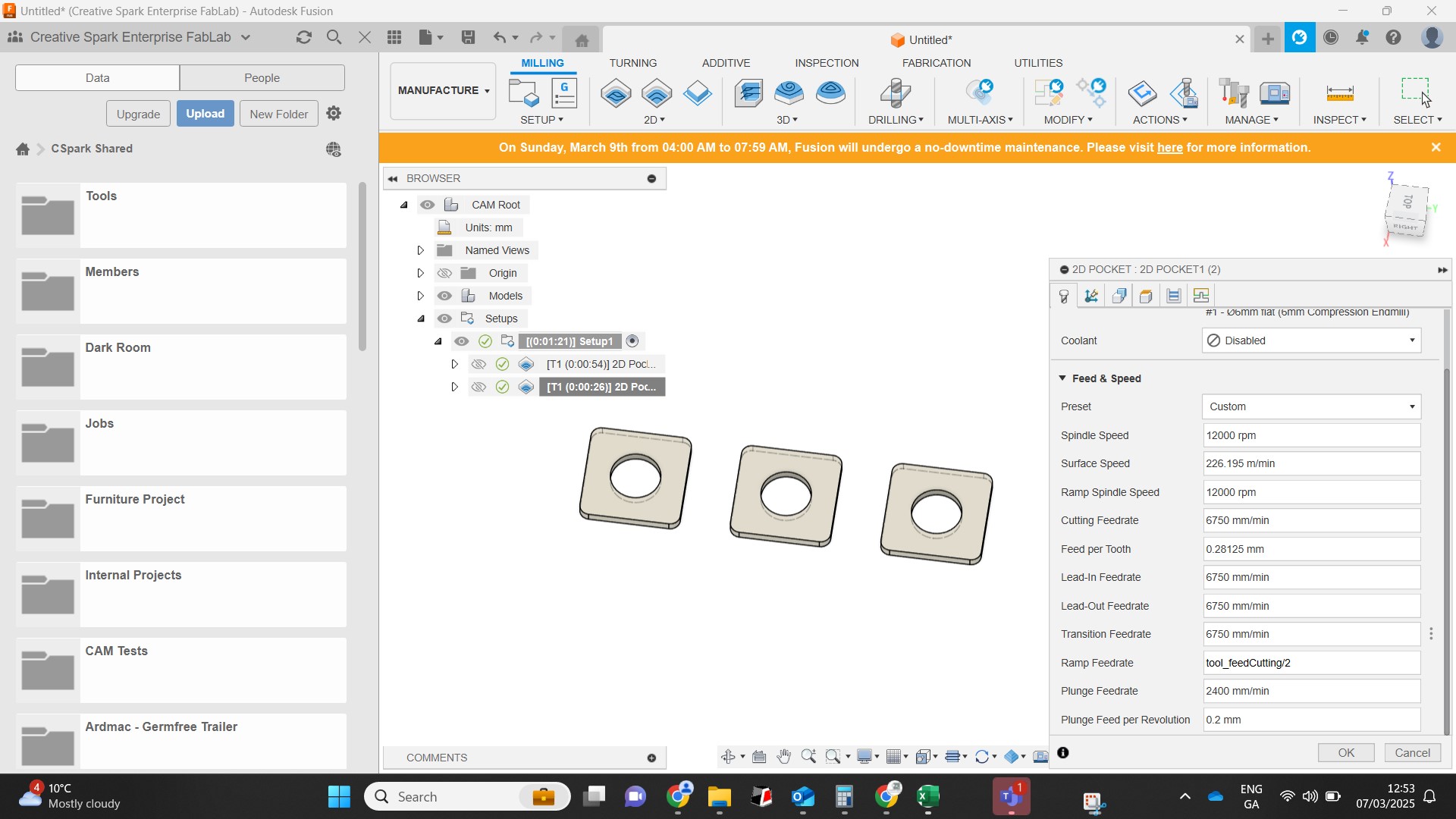The height and width of the screenshot is (819, 1456).
Task: Click the Save icon
Action: (468, 37)
